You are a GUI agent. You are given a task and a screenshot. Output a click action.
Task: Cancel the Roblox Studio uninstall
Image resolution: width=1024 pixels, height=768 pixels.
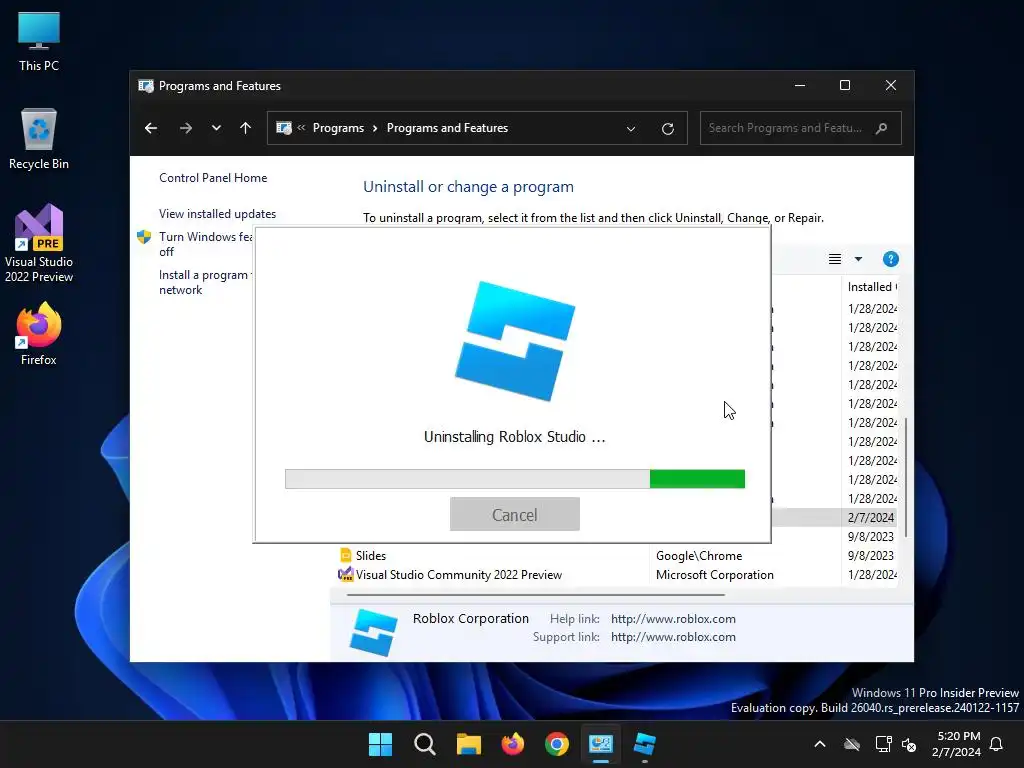(x=515, y=514)
